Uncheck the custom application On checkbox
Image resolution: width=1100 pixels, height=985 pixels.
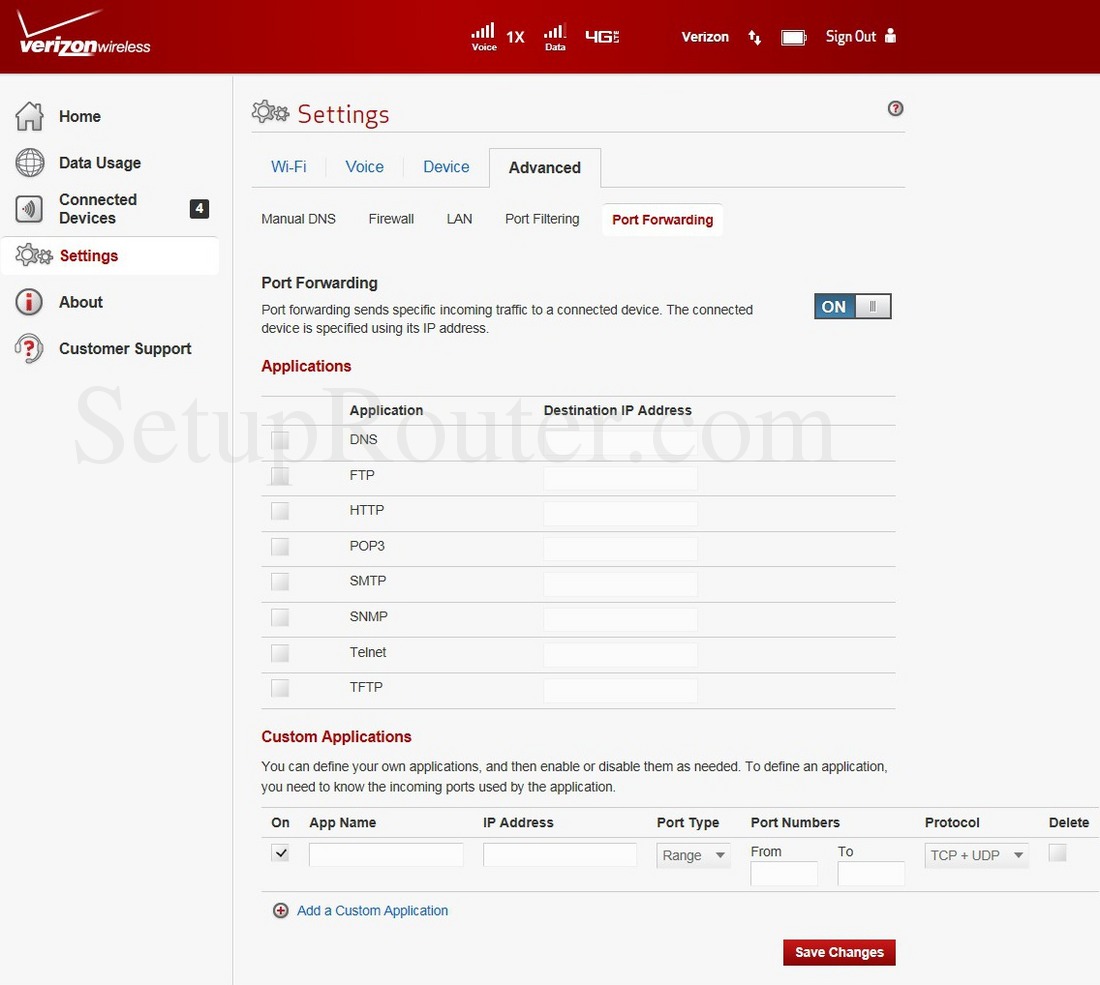tap(280, 853)
